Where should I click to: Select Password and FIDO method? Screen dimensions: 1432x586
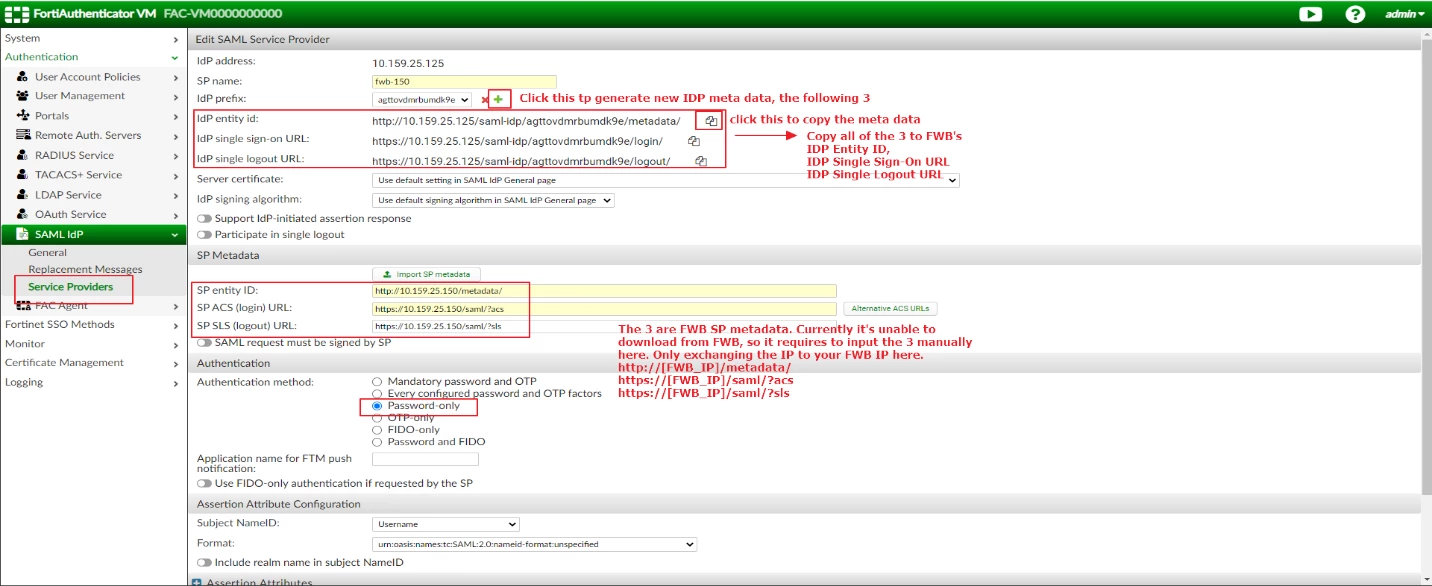coord(377,442)
